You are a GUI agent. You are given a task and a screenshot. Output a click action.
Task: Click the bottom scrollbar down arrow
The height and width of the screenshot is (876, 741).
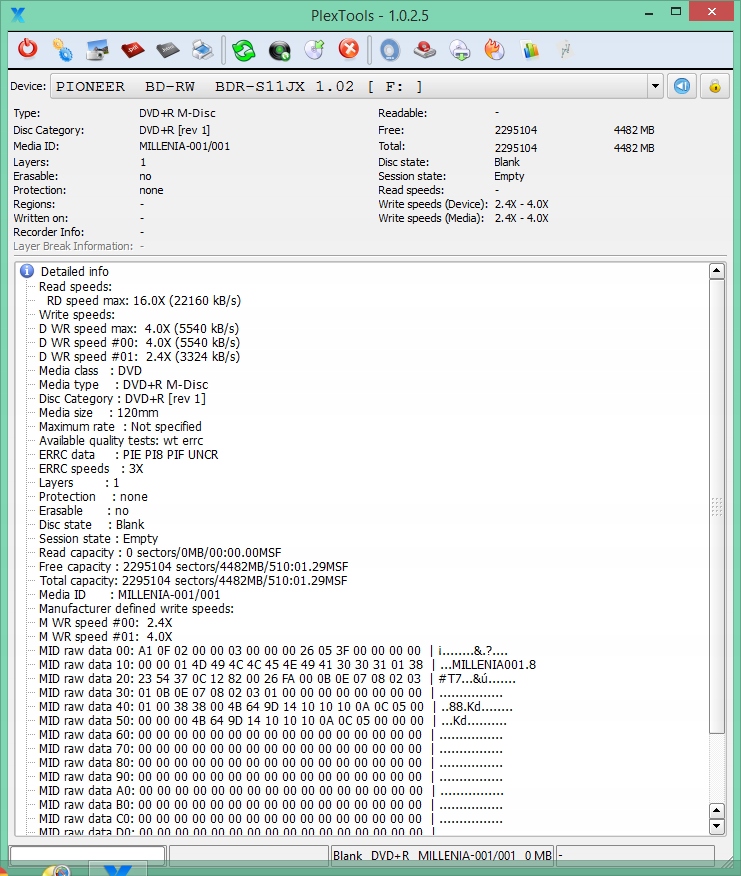coord(716,827)
